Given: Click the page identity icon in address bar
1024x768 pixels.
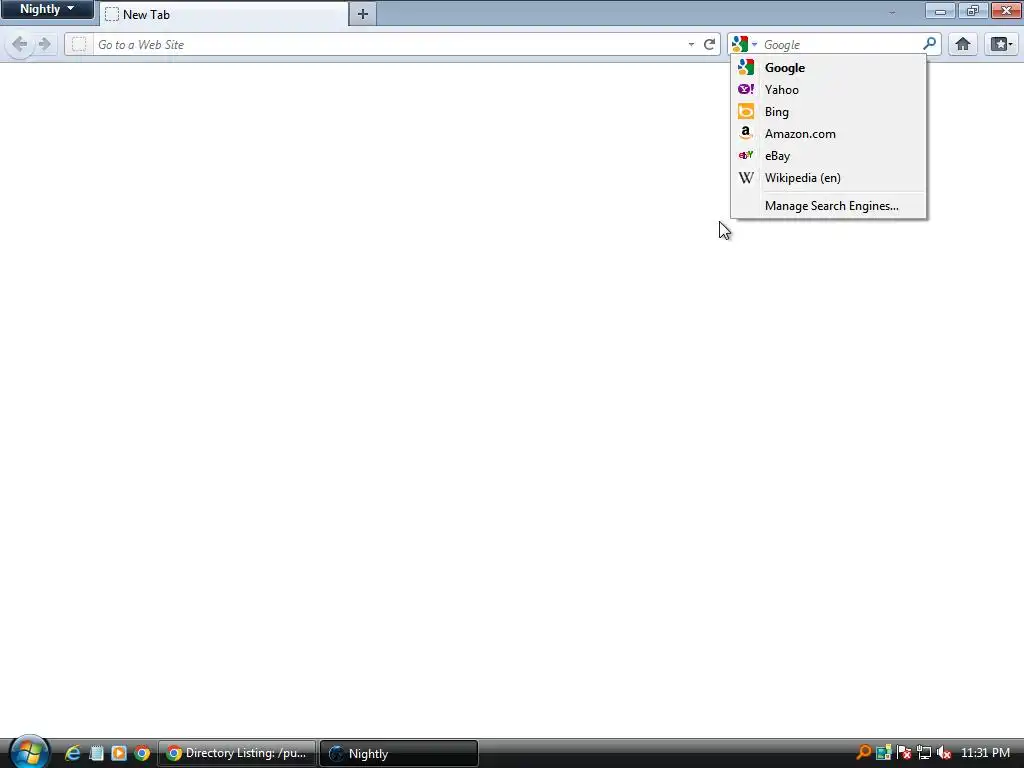Looking at the screenshot, I should point(79,44).
